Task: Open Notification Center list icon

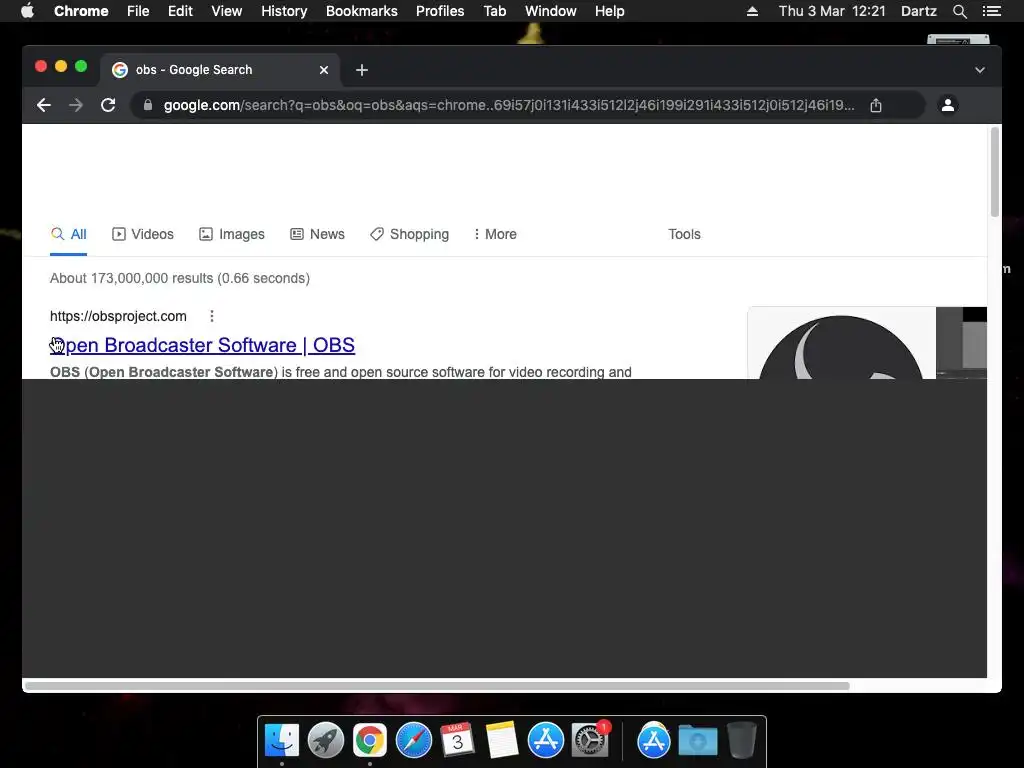Action: pos(991,11)
